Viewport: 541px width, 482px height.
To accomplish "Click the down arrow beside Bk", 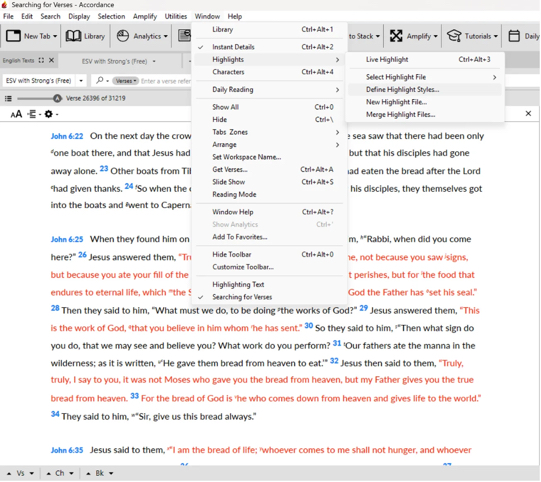I will (x=111, y=473).
